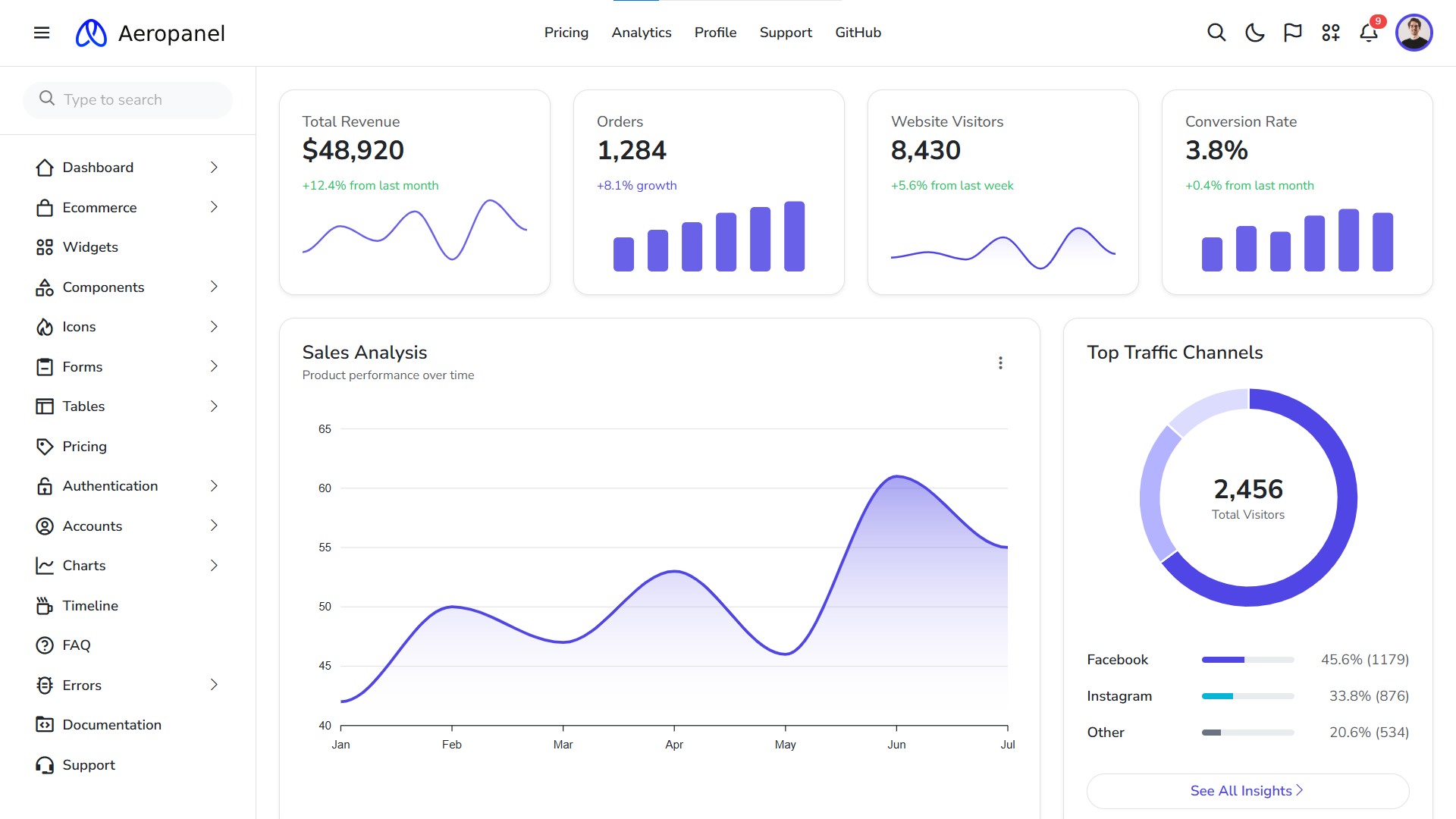This screenshot has height=819, width=1456.
Task: Click the Aeropanel logo
Action: (149, 33)
